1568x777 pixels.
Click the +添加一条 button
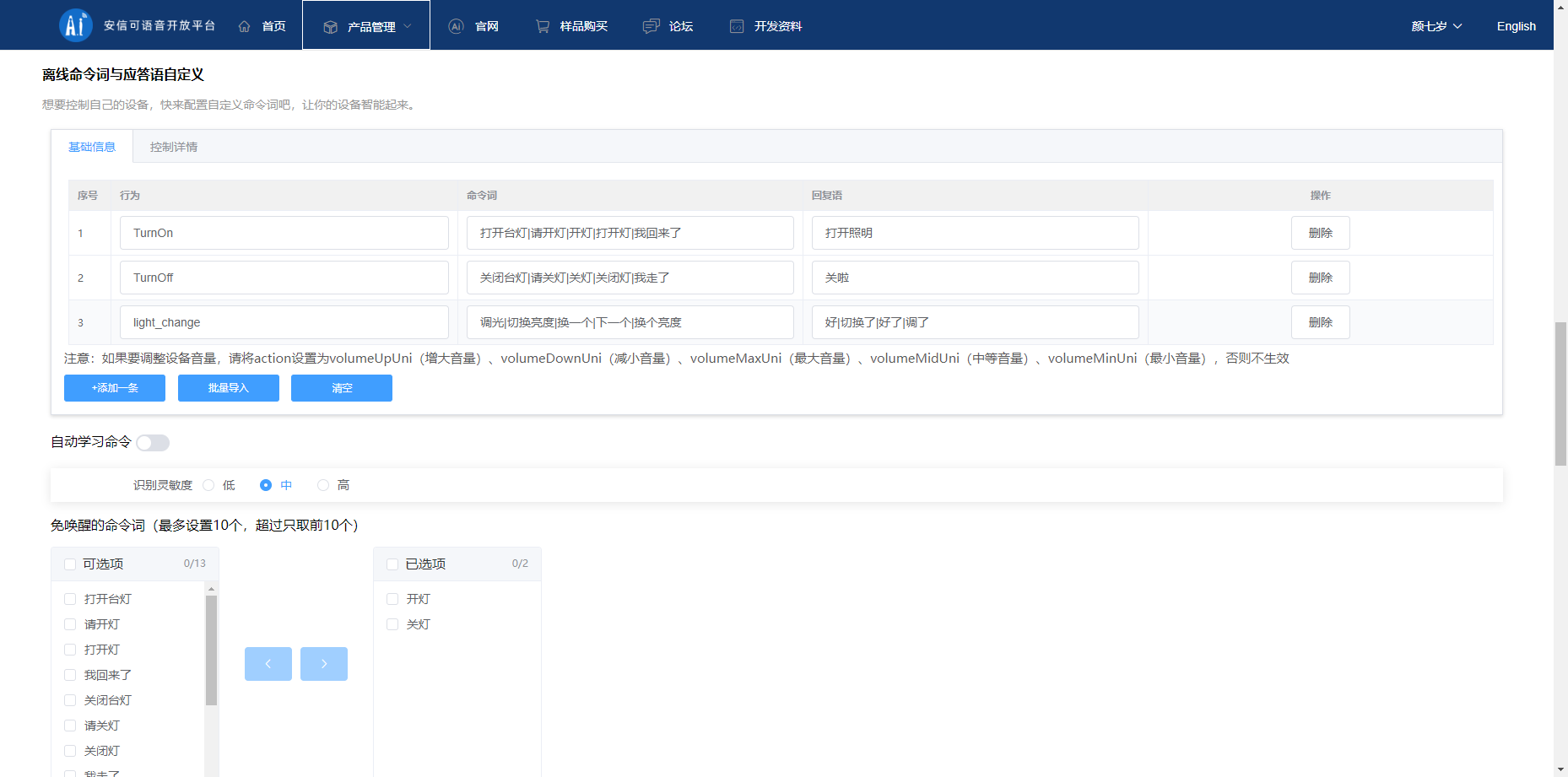115,388
